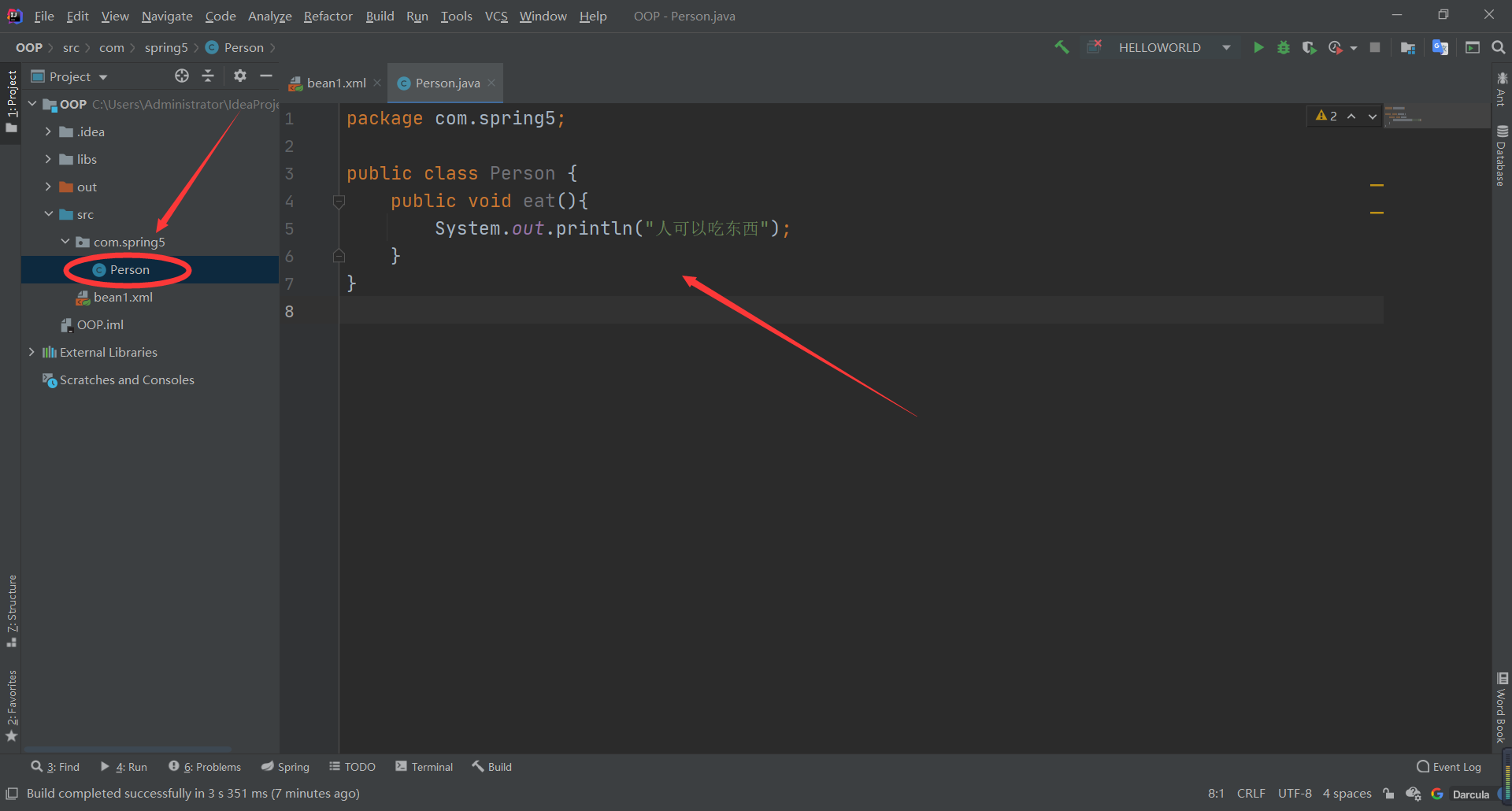Open the VCS menu
The height and width of the screenshot is (811, 1512).
tap(496, 16)
